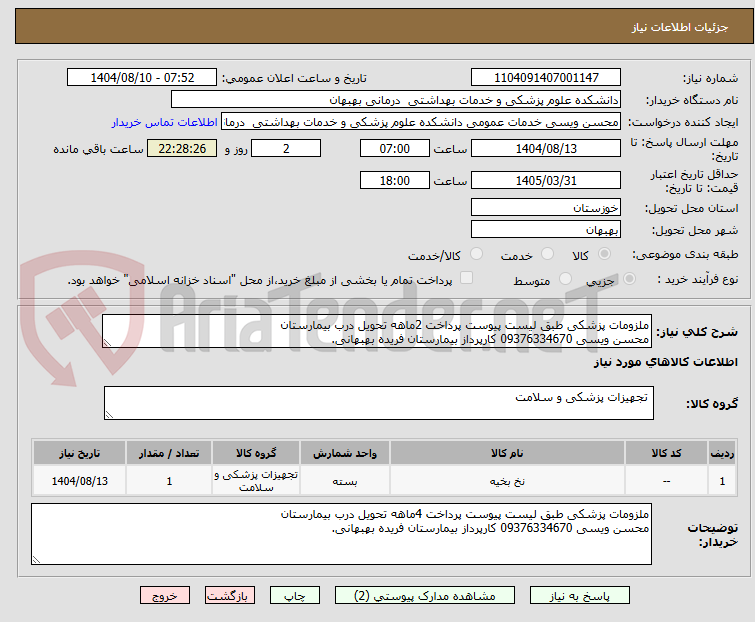
Task: Click the 'نام کالا' column header
Action: [x=507, y=453]
